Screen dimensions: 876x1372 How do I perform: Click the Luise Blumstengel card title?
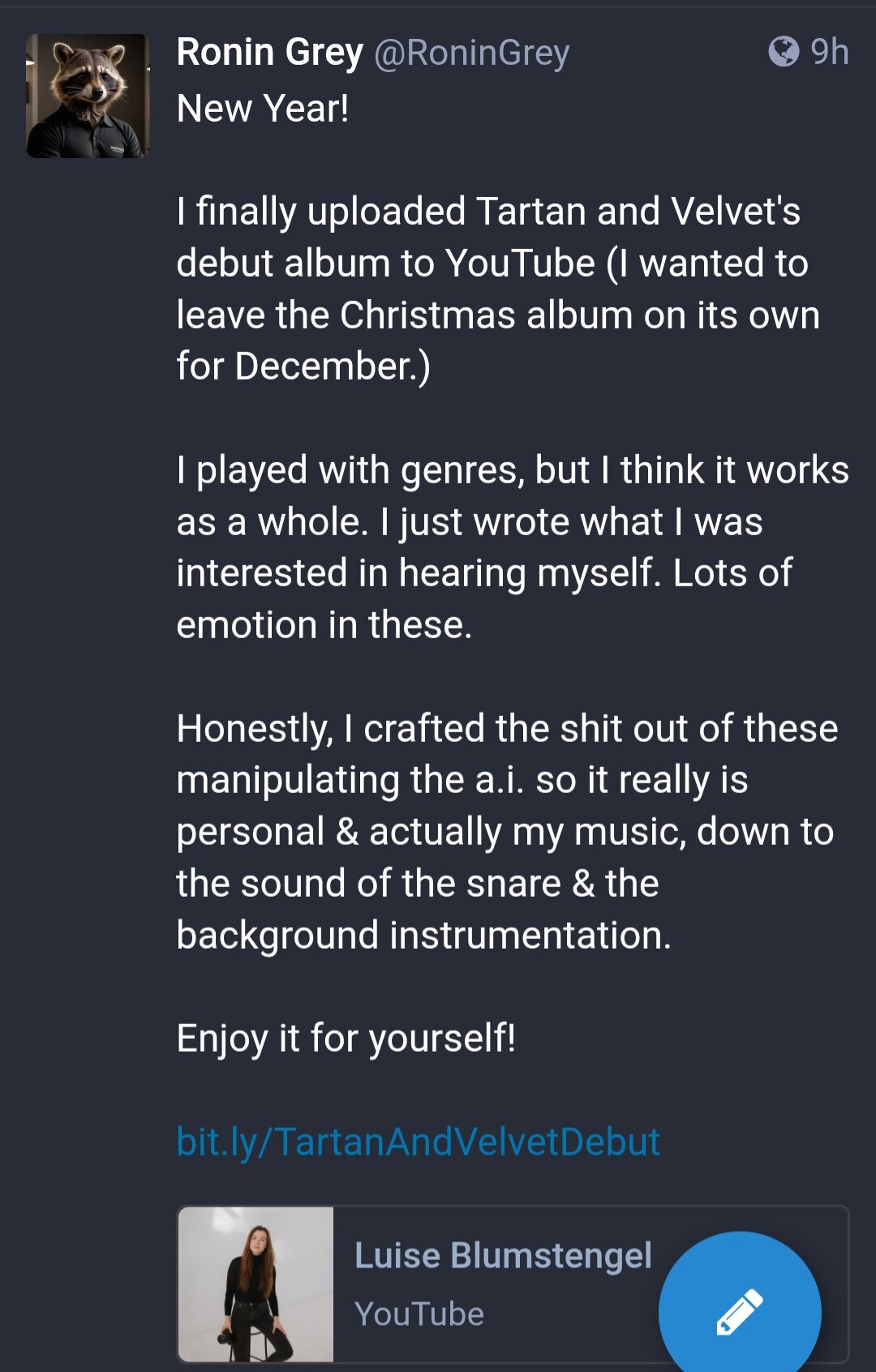[x=503, y=1255]
